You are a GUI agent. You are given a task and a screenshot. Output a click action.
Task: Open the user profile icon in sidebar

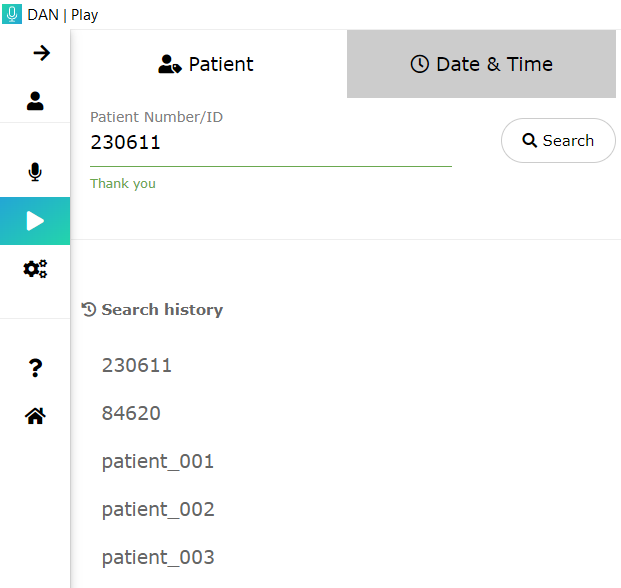pos(35,100)
